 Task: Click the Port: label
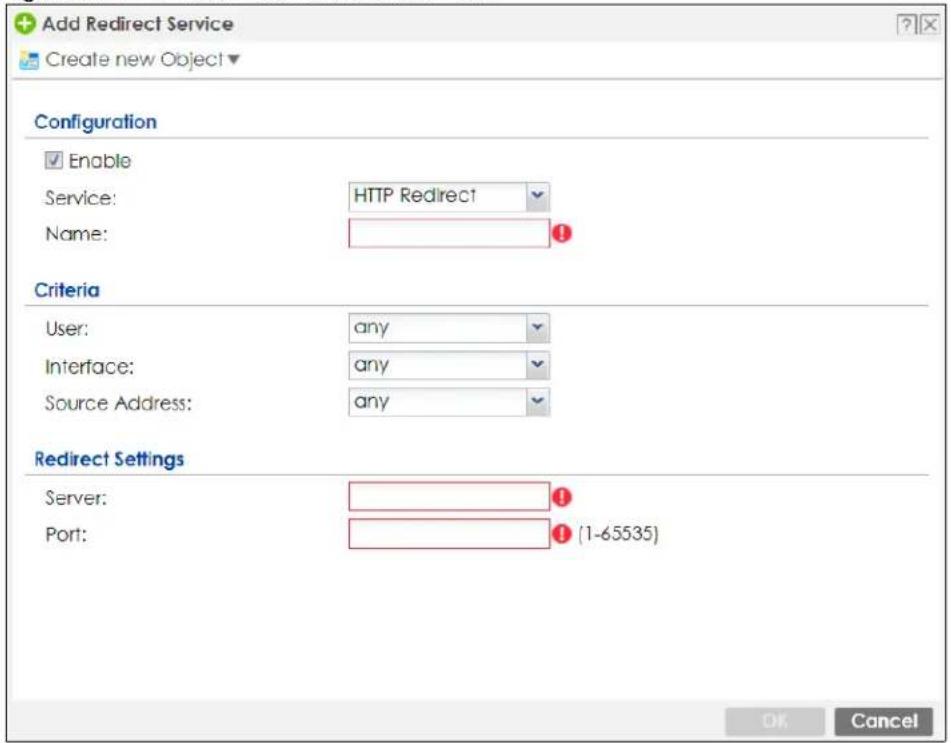66,535
